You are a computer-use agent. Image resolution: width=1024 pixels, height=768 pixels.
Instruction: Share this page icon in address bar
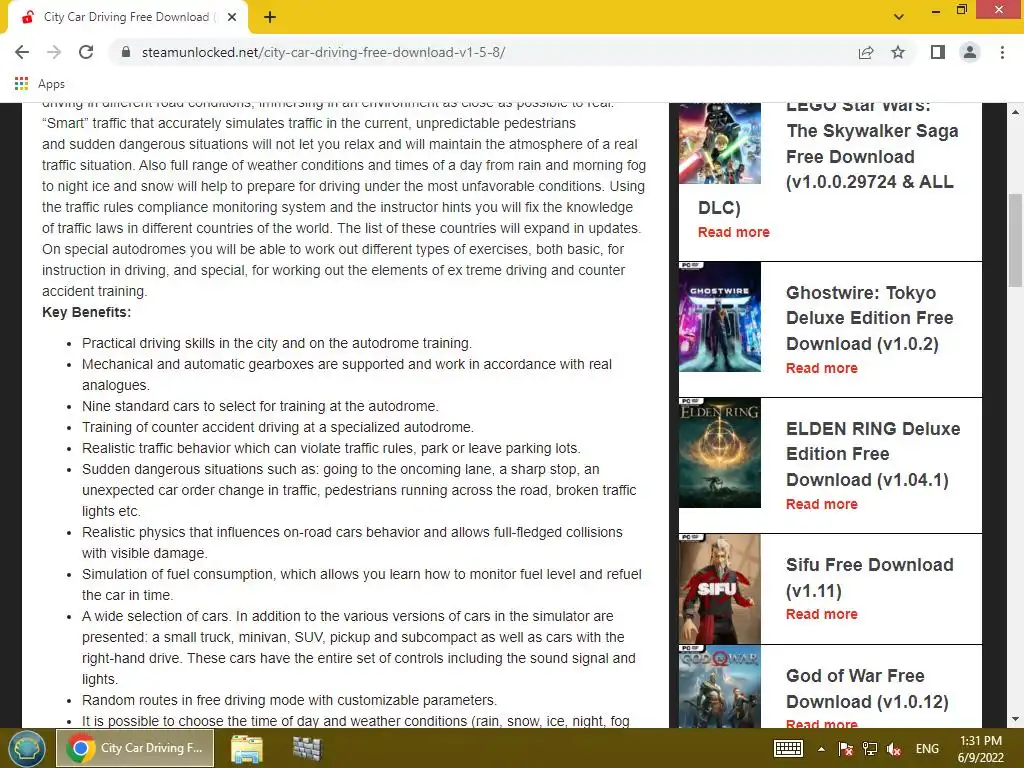pos(866,52)
